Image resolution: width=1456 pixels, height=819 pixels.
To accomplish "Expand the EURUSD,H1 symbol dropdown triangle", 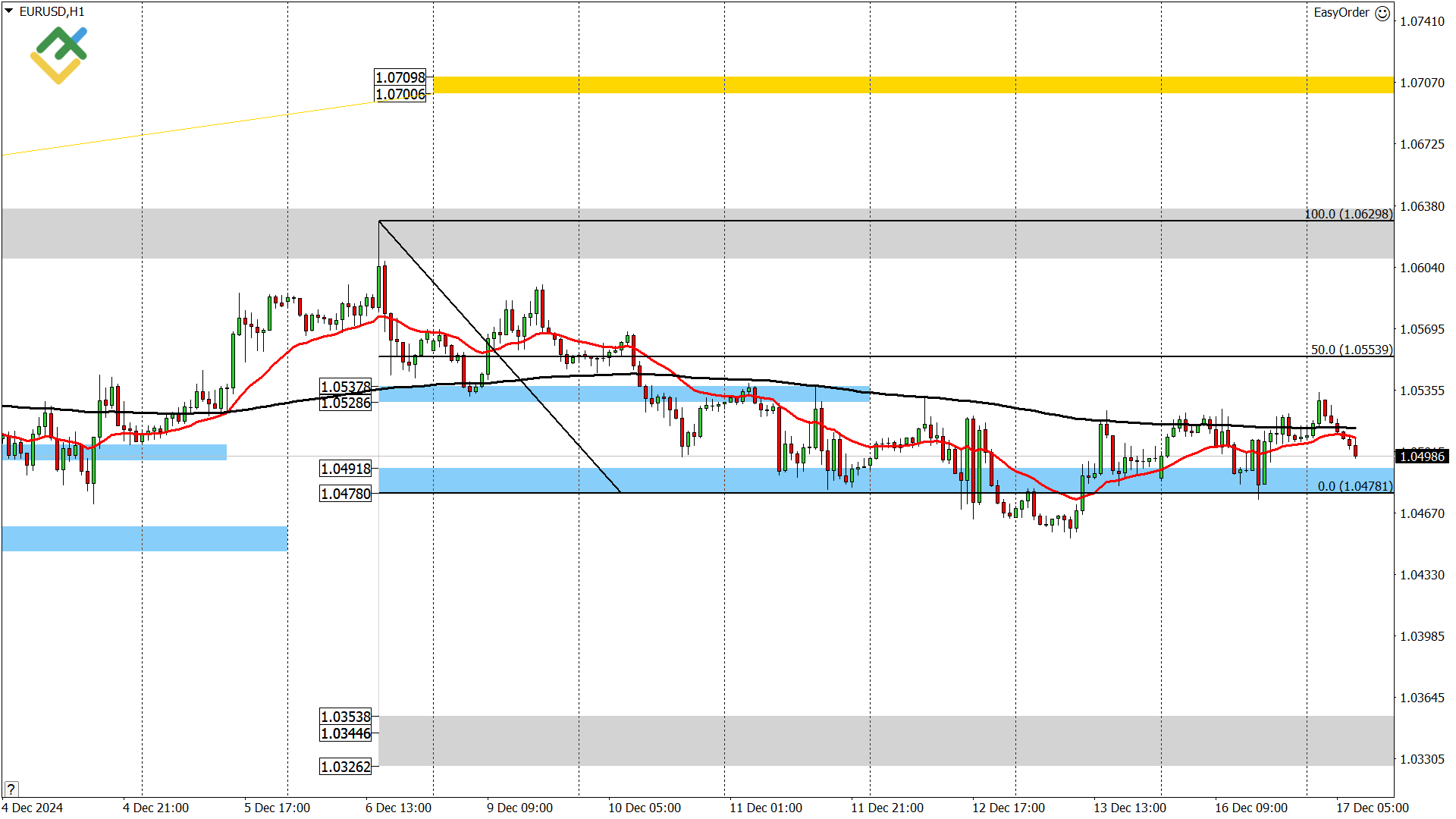I will point(8,11).
